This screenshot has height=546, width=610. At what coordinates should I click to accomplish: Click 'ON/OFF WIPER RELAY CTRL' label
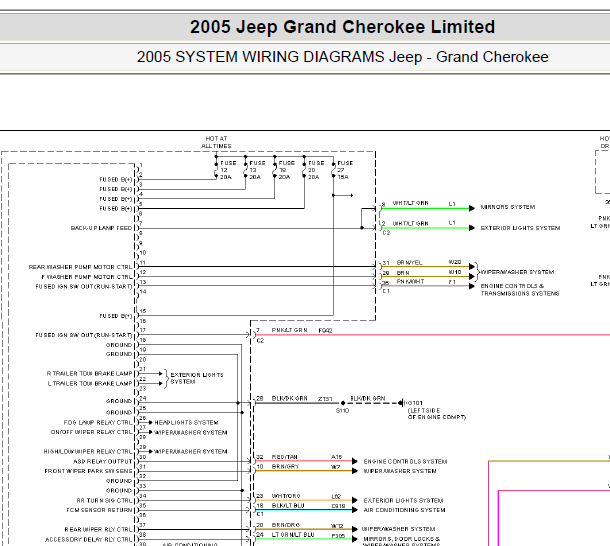tap(92, 432)
